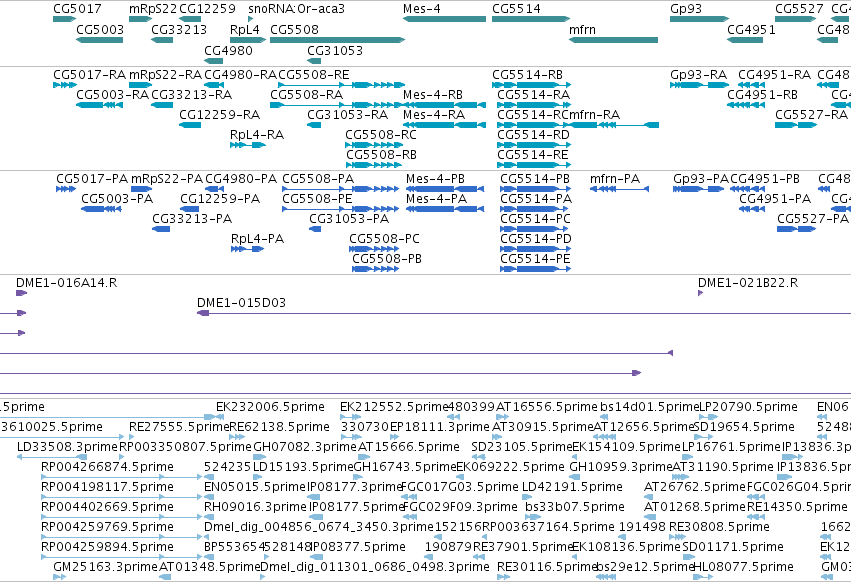Select the LD33508.3prime EST

tap(50, 457)
